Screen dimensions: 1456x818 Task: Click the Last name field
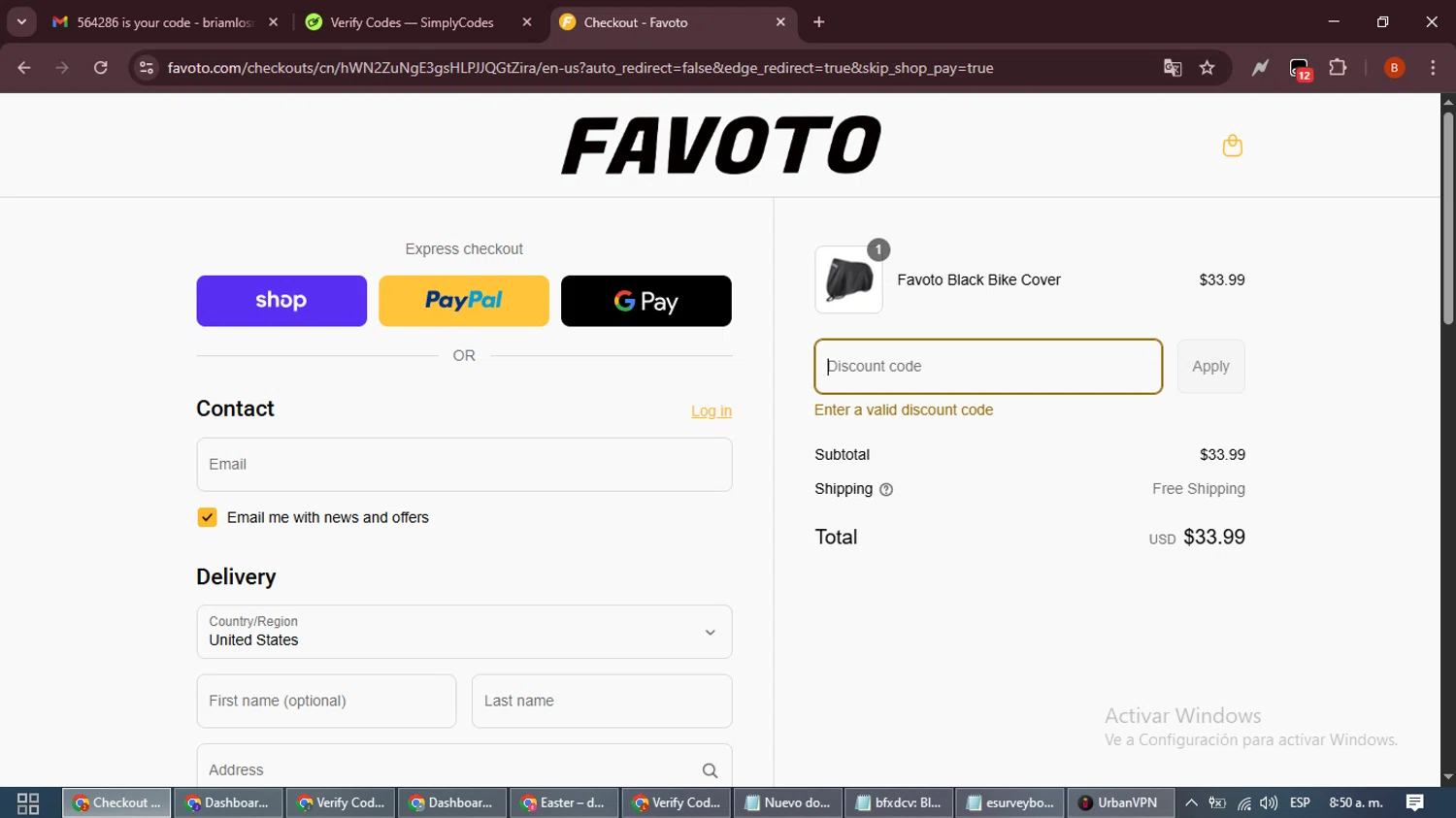pos(602,701)
